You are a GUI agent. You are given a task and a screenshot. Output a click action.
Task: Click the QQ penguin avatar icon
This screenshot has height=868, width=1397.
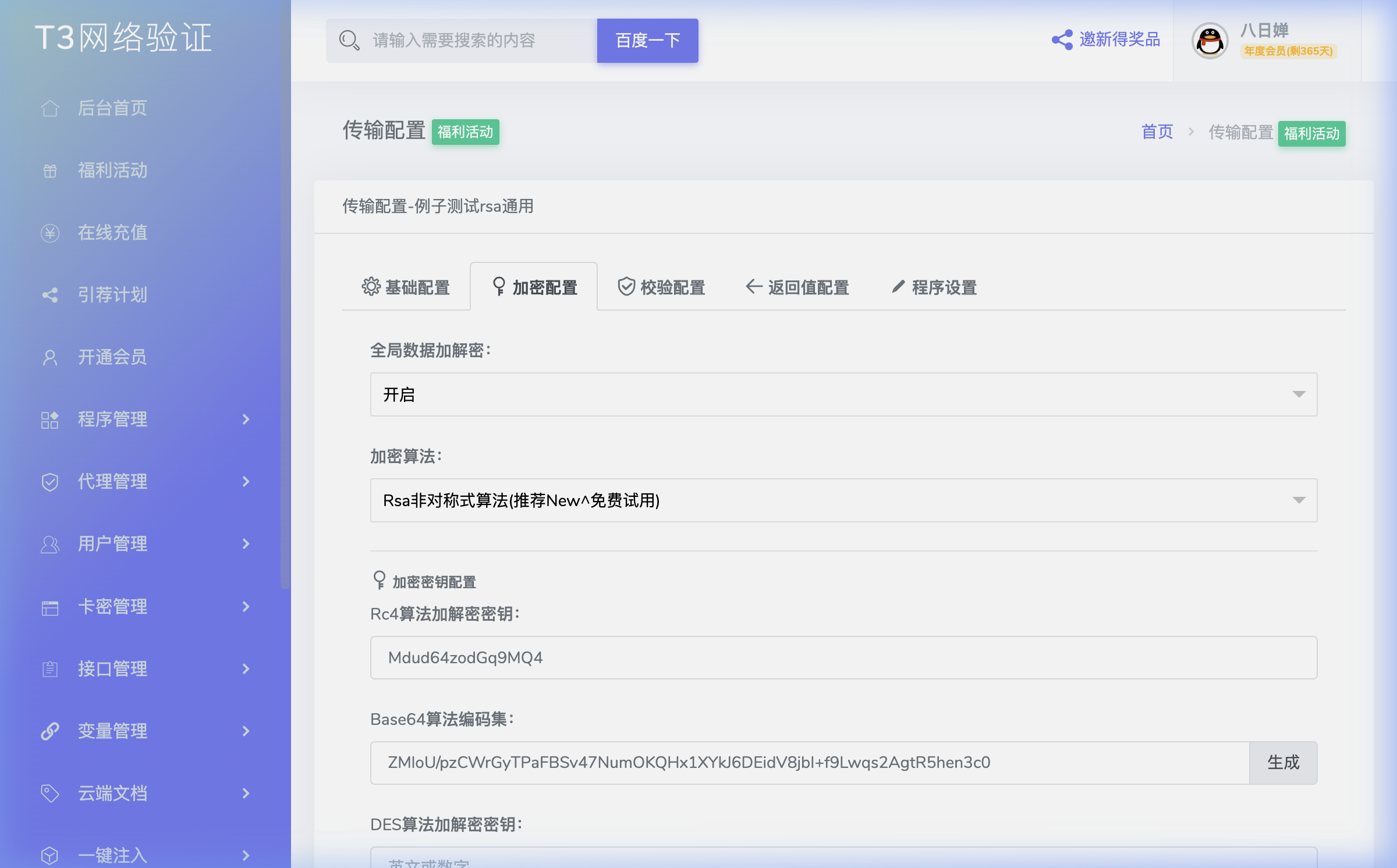[x=1209, y=42]
